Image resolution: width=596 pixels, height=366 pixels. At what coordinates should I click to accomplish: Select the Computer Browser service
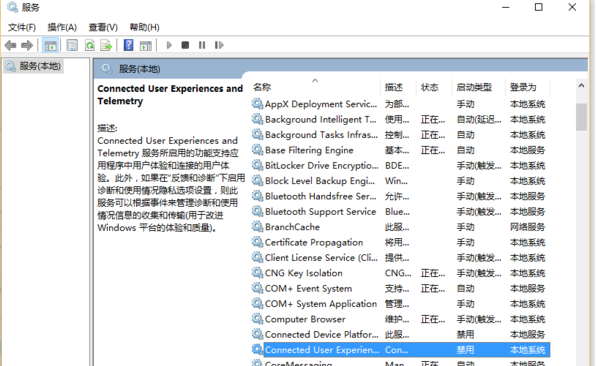401,319
